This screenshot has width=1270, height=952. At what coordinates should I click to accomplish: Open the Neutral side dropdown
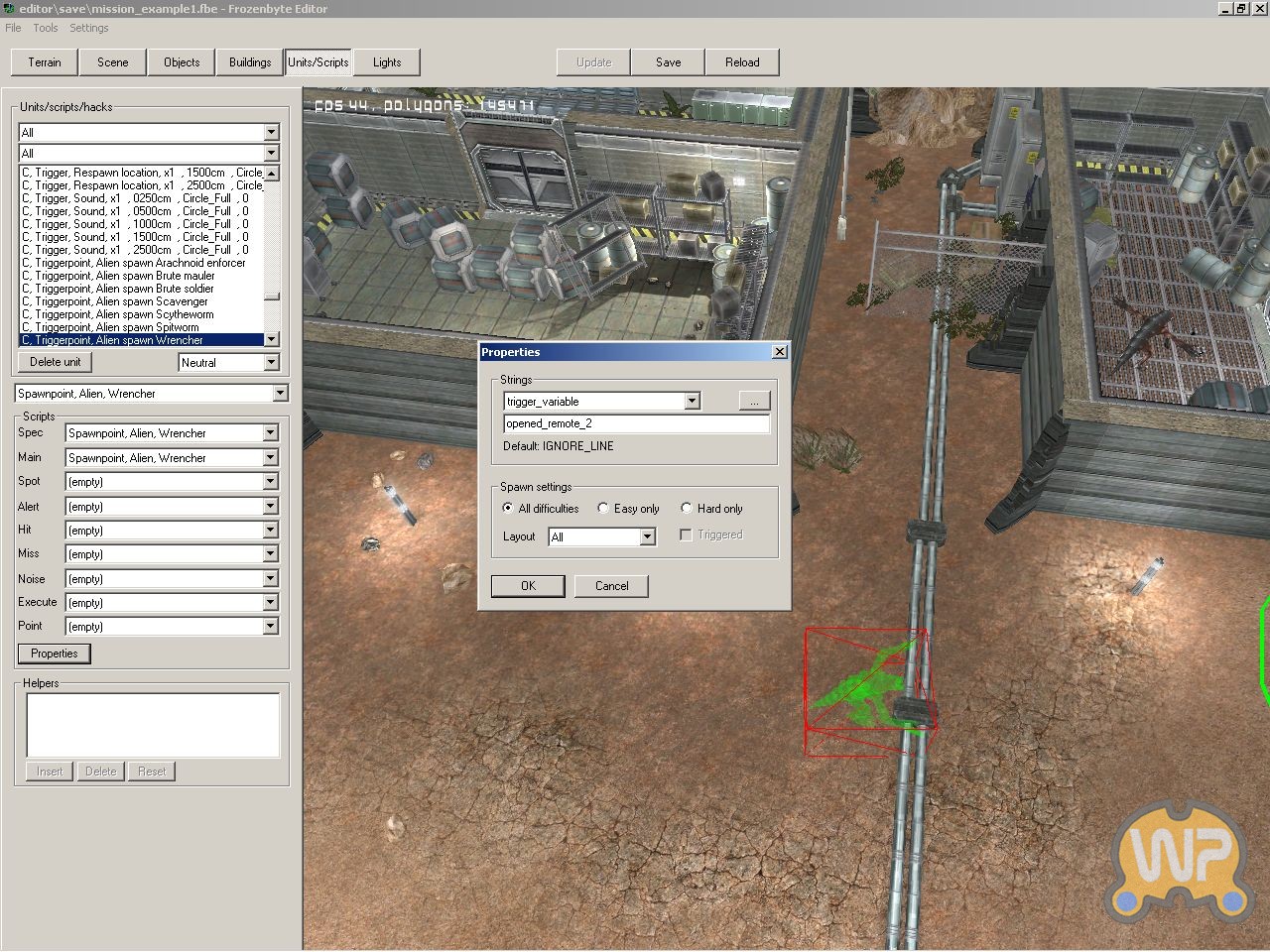click(271, 363)
